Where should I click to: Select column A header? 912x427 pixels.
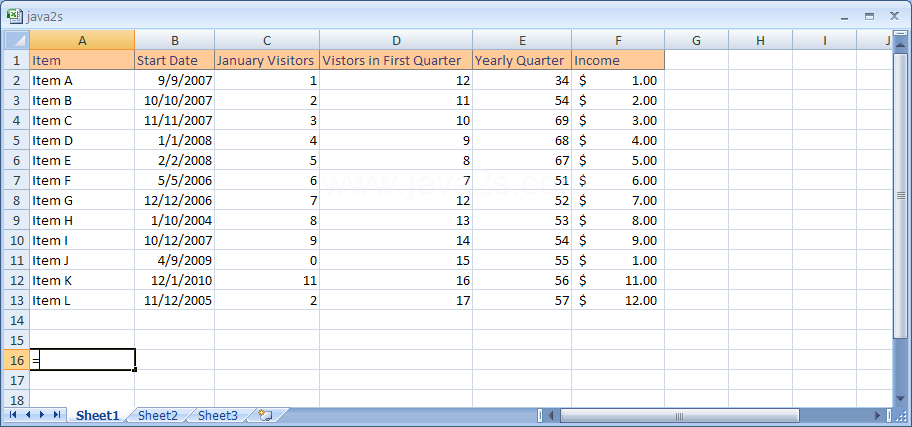[82, 41]
